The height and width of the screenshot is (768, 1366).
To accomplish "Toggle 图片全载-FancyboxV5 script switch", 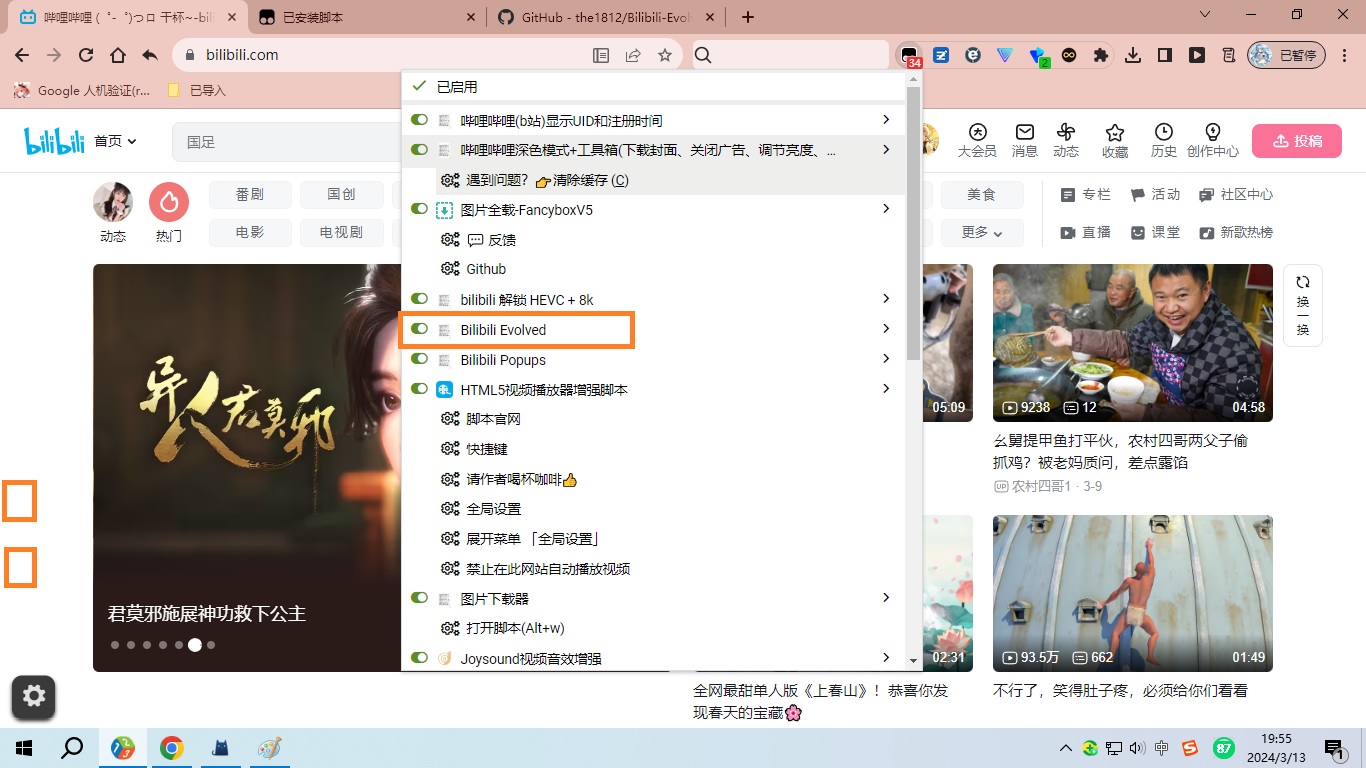I will point(420,210).
